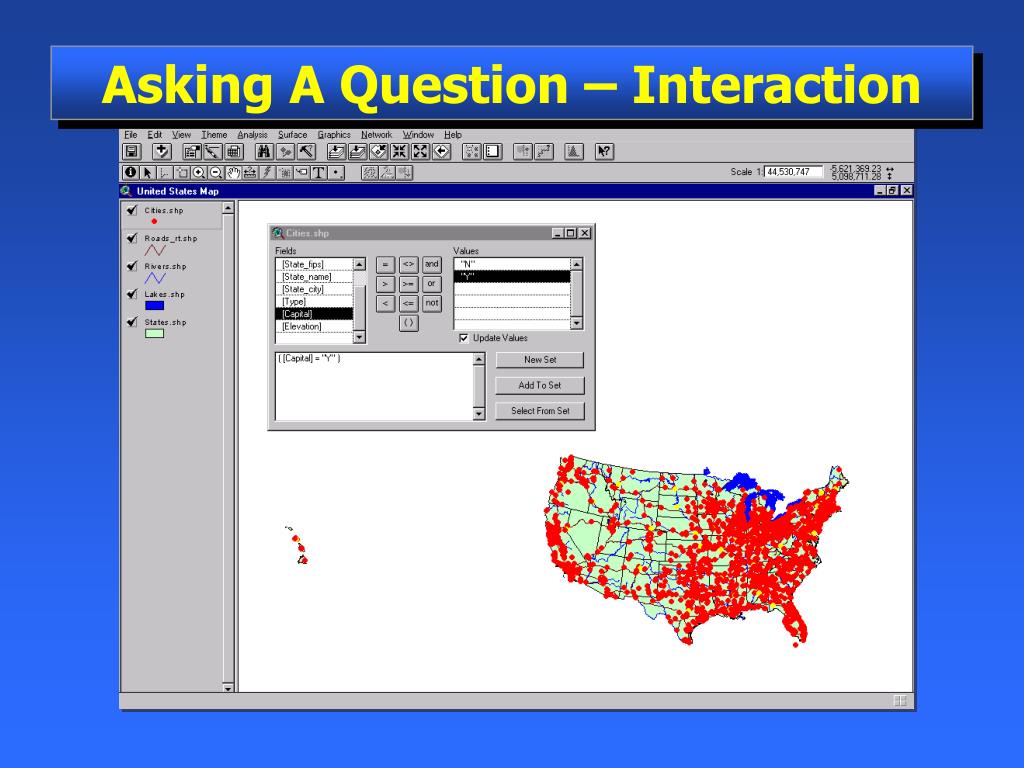Select [Type] in Fields list

314,302
